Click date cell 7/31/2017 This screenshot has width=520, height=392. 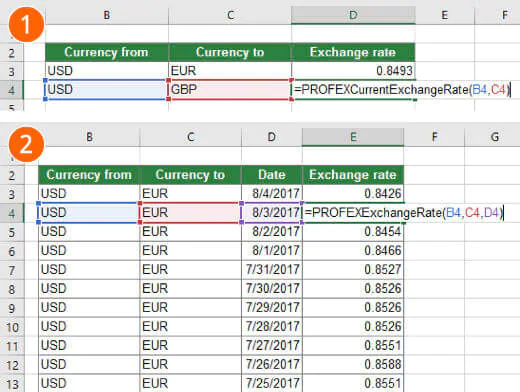point(272,269)
